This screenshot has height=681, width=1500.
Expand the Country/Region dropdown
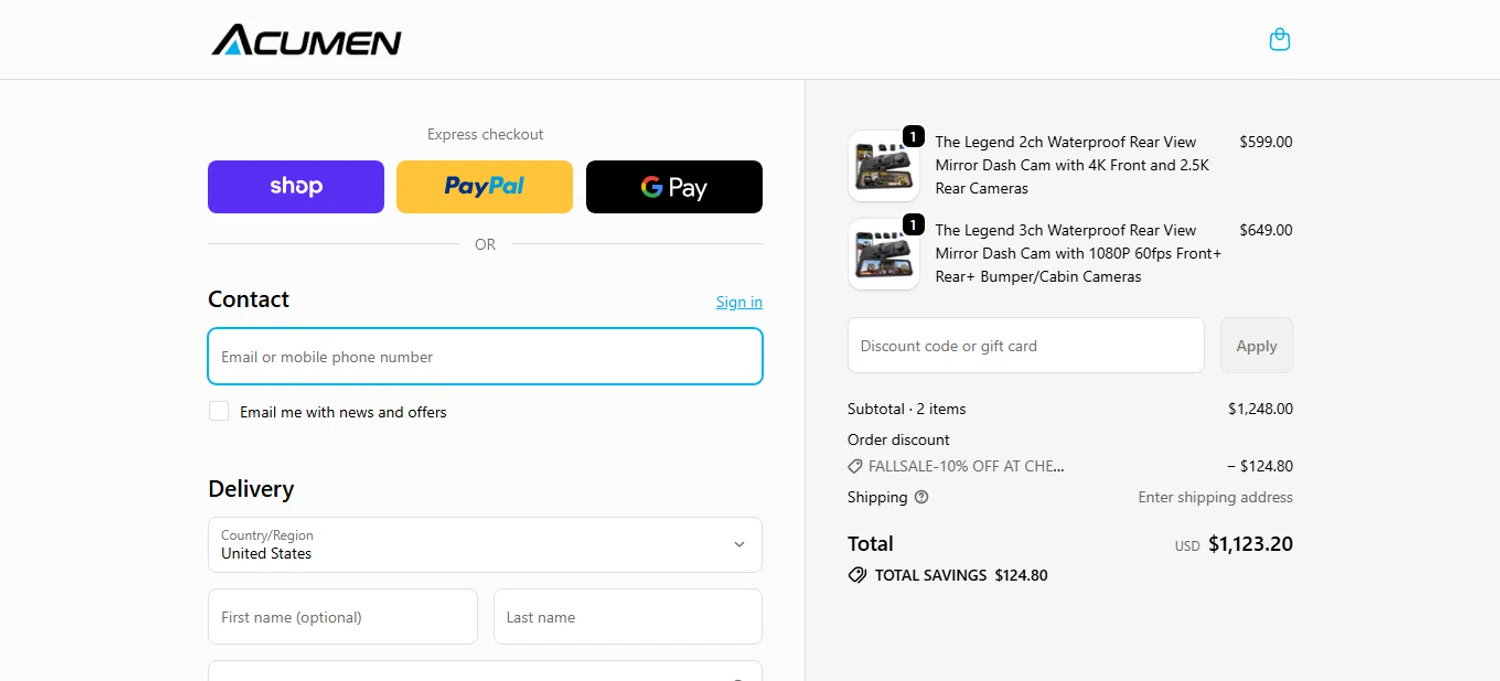point(485,545)
